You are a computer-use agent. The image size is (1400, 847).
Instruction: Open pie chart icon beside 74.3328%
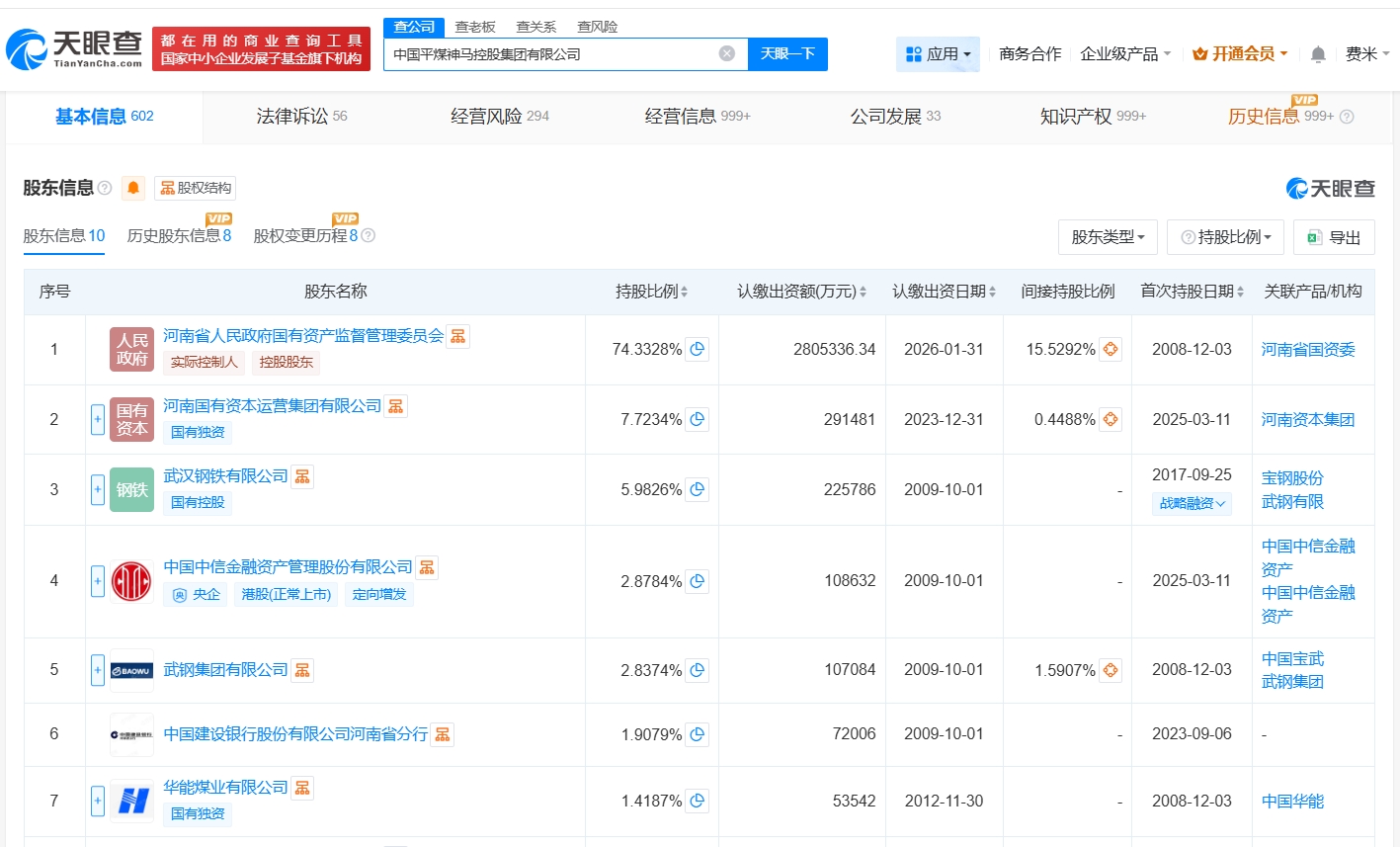[698, 349]
